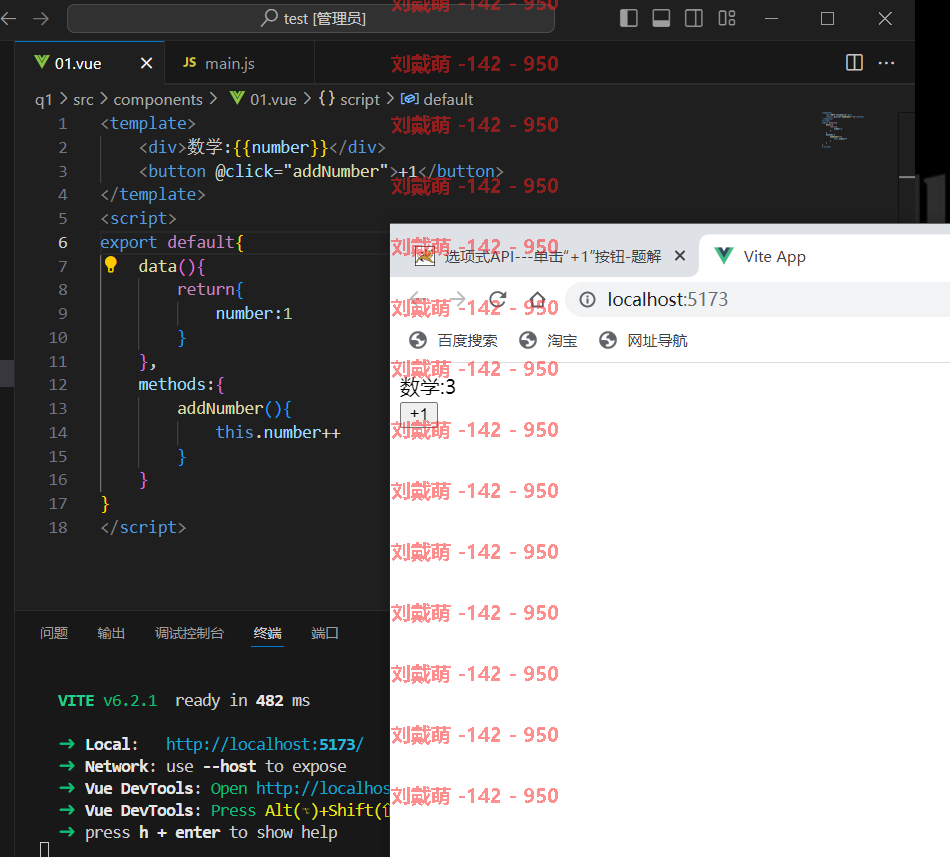Click src in the breadcrumb path
This screenshot has height=857, width=950.
pos(83,99)
